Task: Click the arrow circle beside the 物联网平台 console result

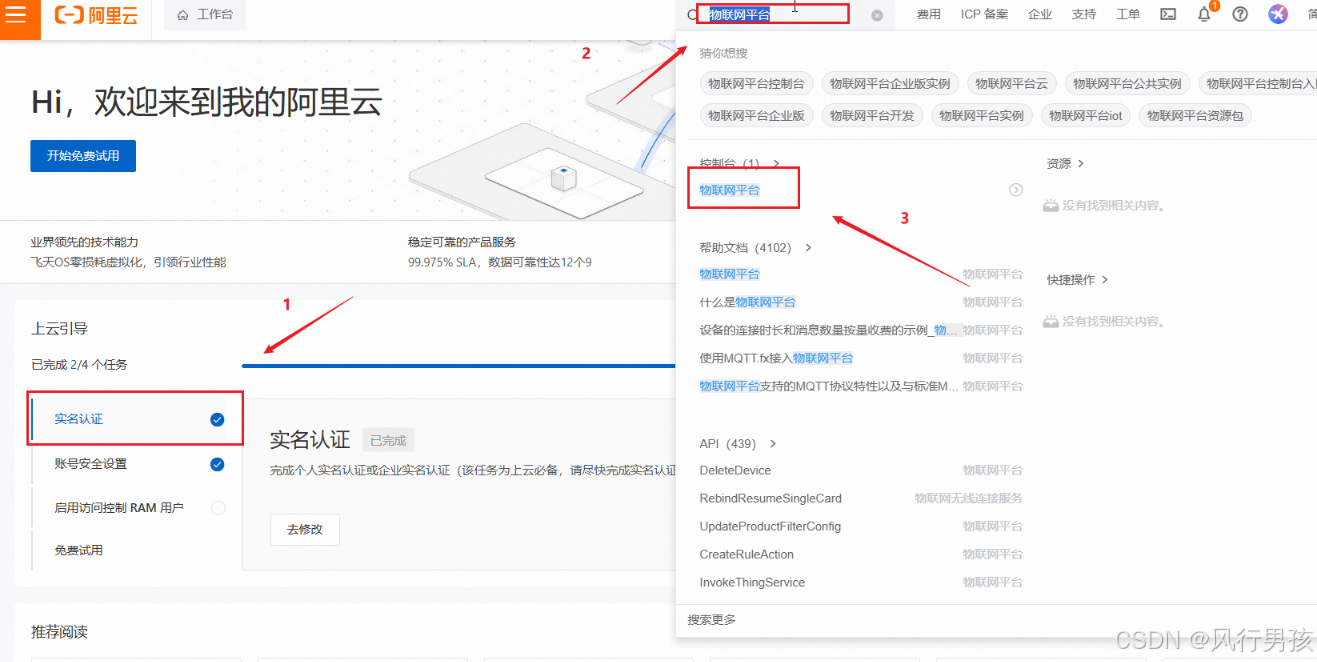Action: pyautogui.click(x=1016, y=190)
